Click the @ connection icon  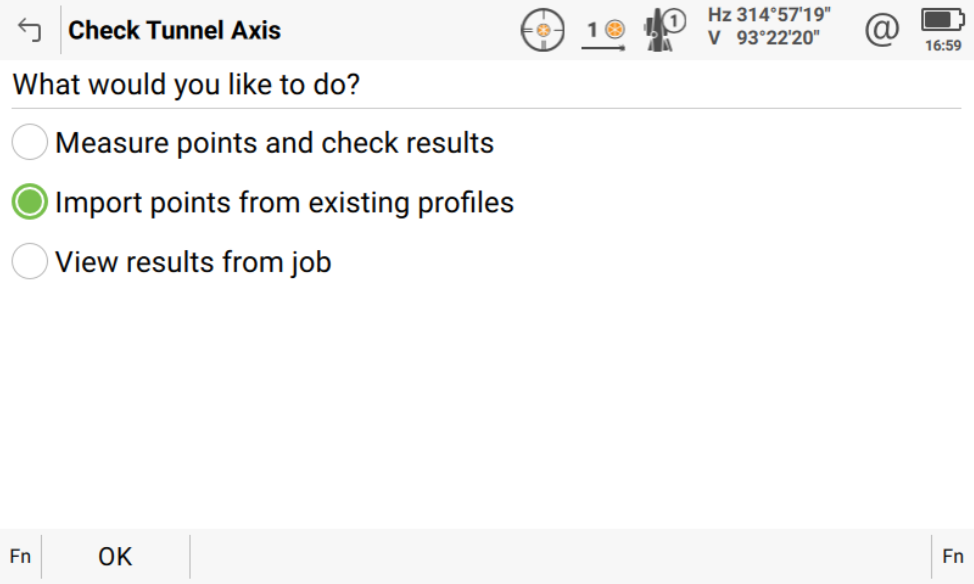881,30
